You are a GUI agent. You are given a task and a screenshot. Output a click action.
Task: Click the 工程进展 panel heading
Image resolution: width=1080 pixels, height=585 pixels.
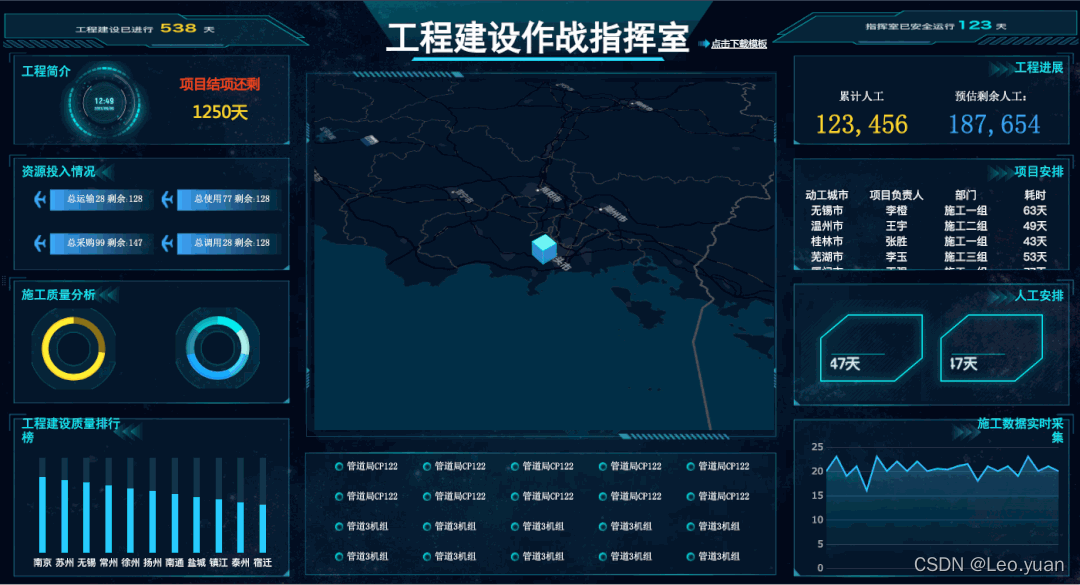1039,68
